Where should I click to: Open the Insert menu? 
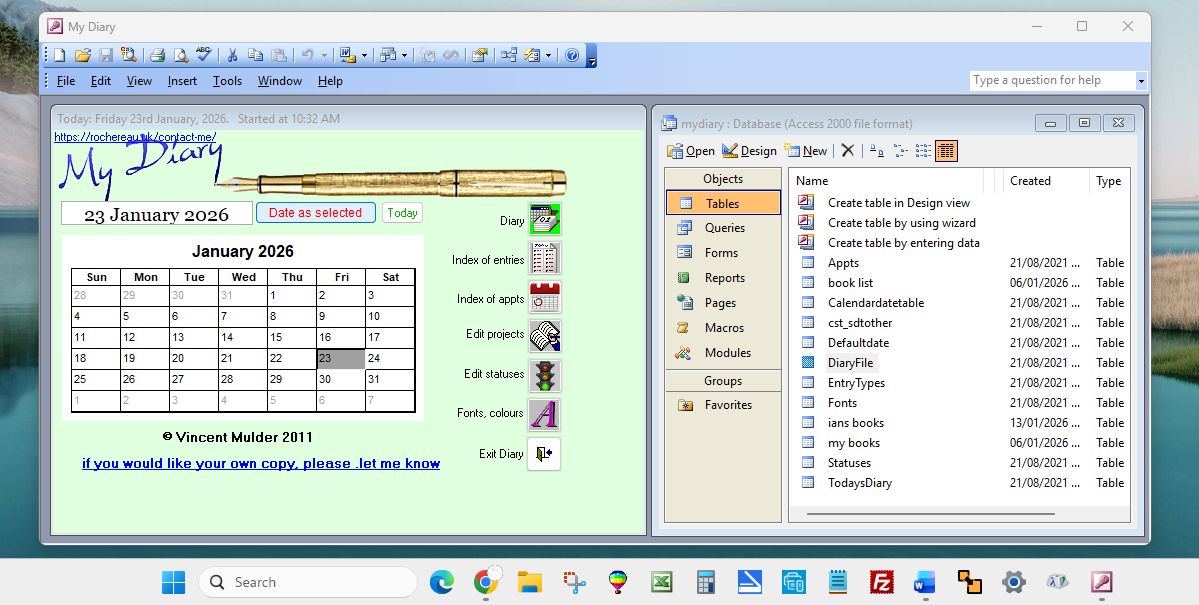pyautogui.click(x=182, y=81)
